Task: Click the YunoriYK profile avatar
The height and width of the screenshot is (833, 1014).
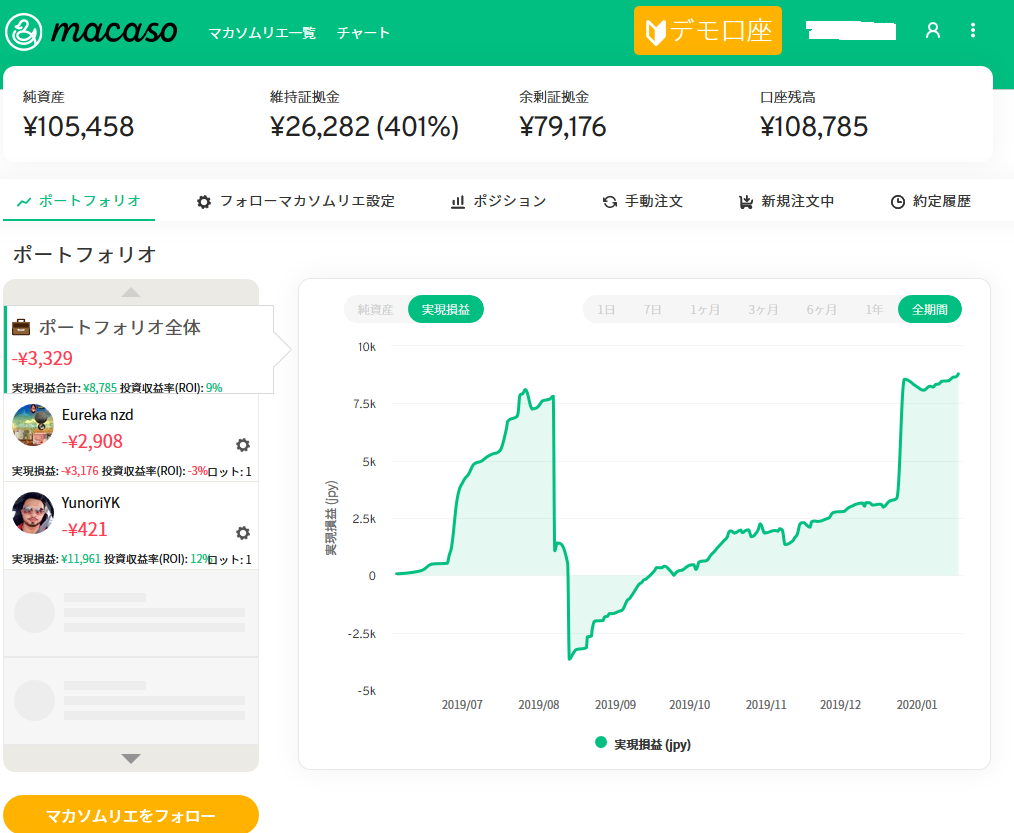Action: [x=33, y=513]
